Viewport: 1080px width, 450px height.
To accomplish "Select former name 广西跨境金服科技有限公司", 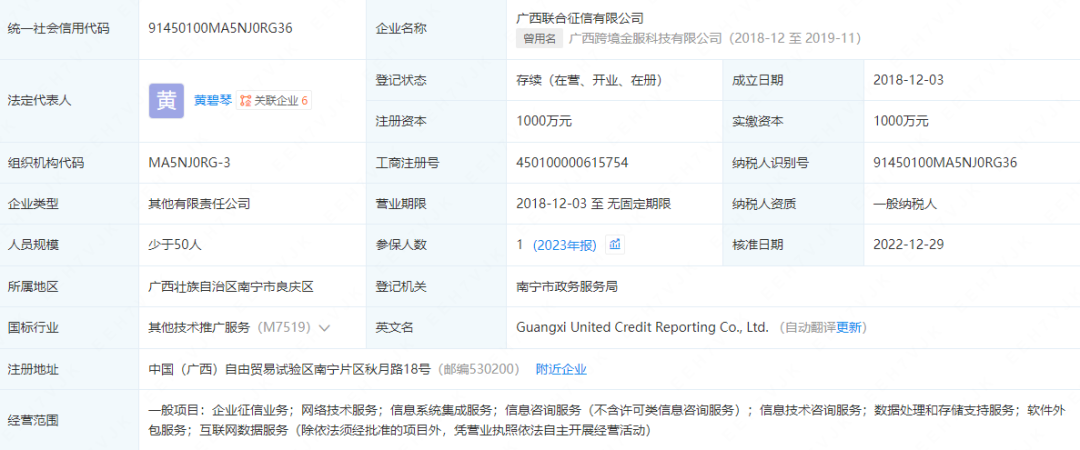I will 646,39.
